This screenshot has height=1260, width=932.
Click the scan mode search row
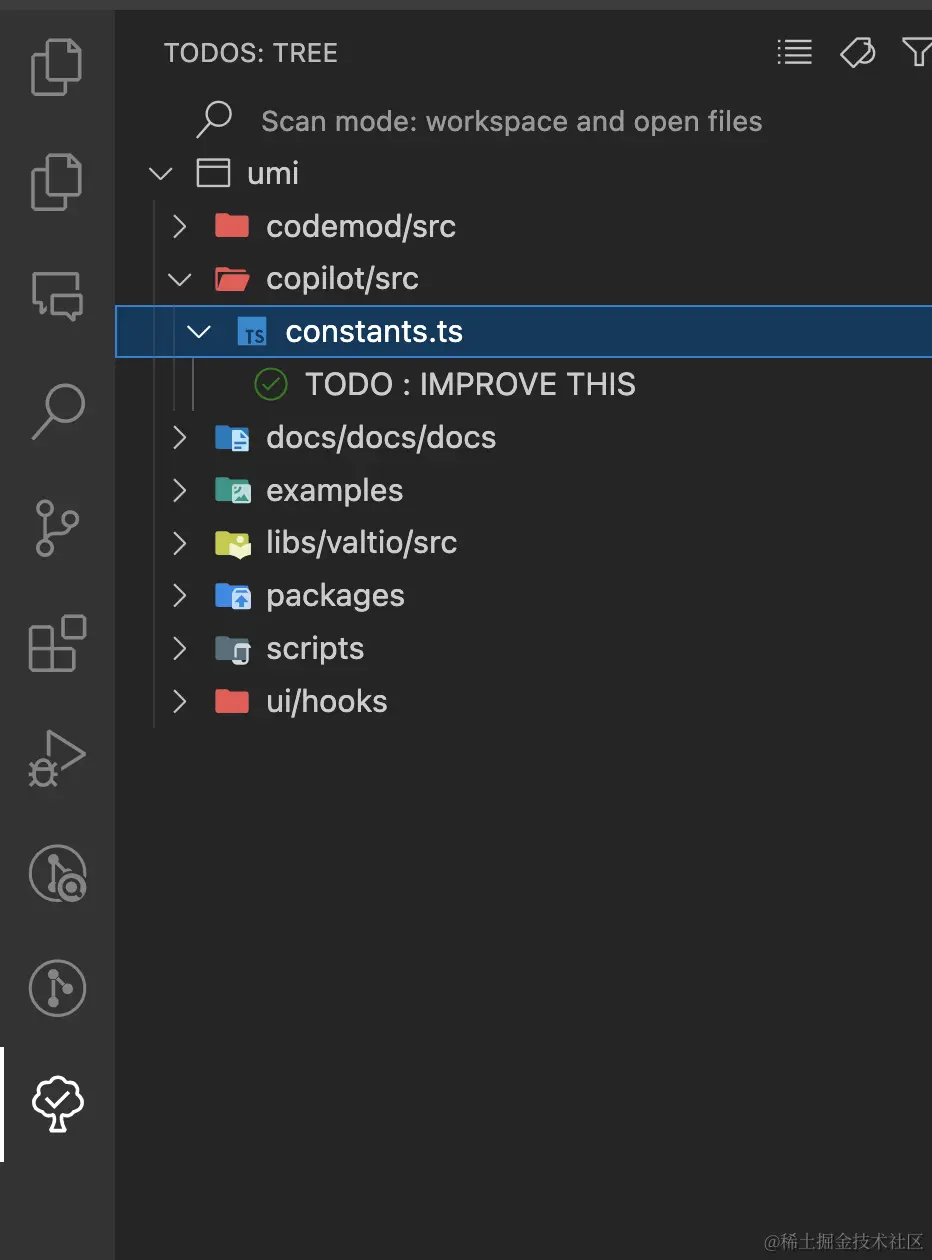[511, 122]
